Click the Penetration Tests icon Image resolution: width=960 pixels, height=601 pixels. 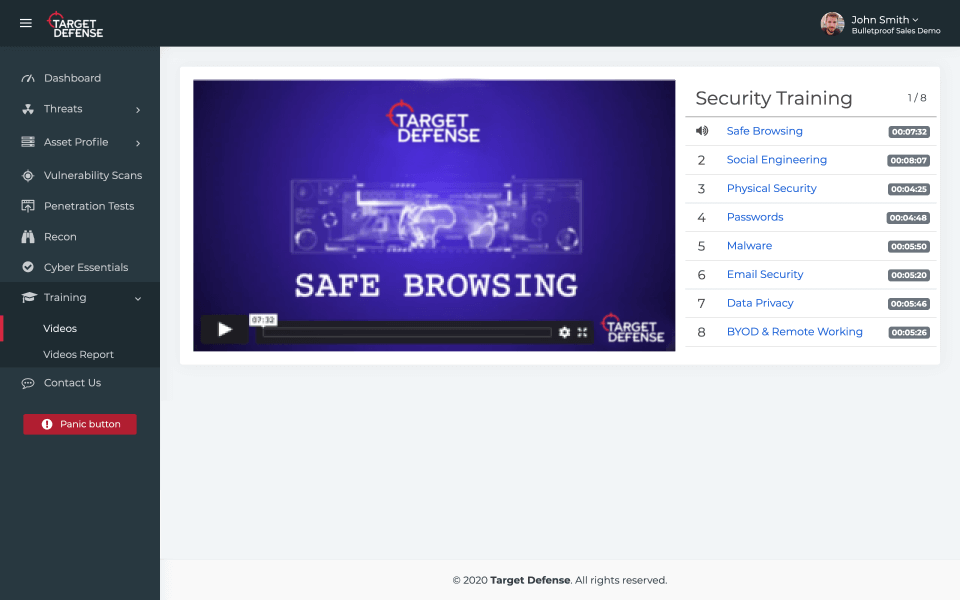[x=28, y=206]
